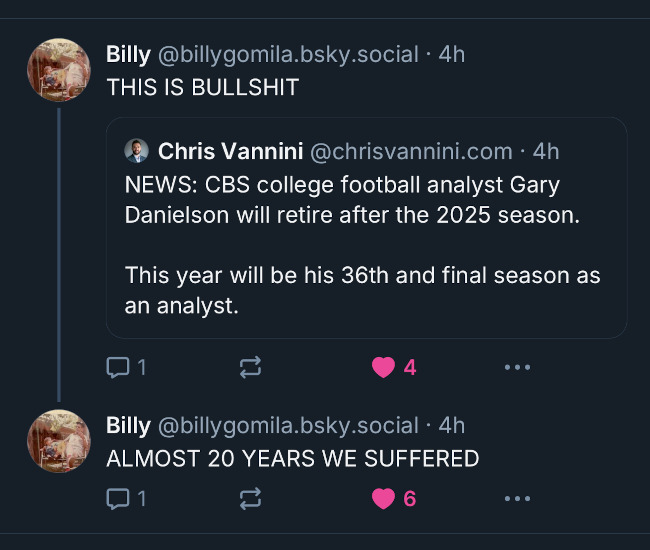Repost the THIS IS BULLSHIT post
Screen dimensions: 650x550
pyautogui.click(x=251, y=368)
